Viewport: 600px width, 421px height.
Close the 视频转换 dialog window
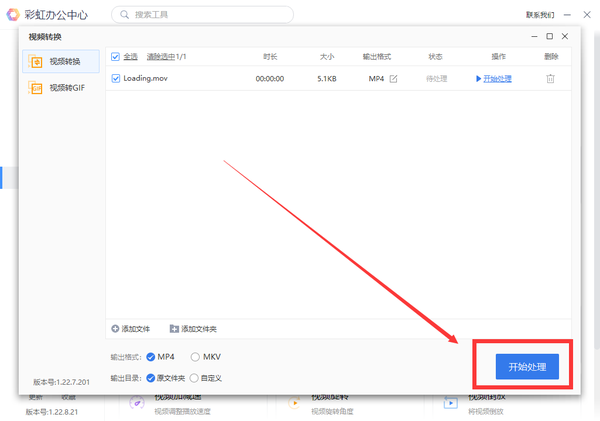coord(564,36)
